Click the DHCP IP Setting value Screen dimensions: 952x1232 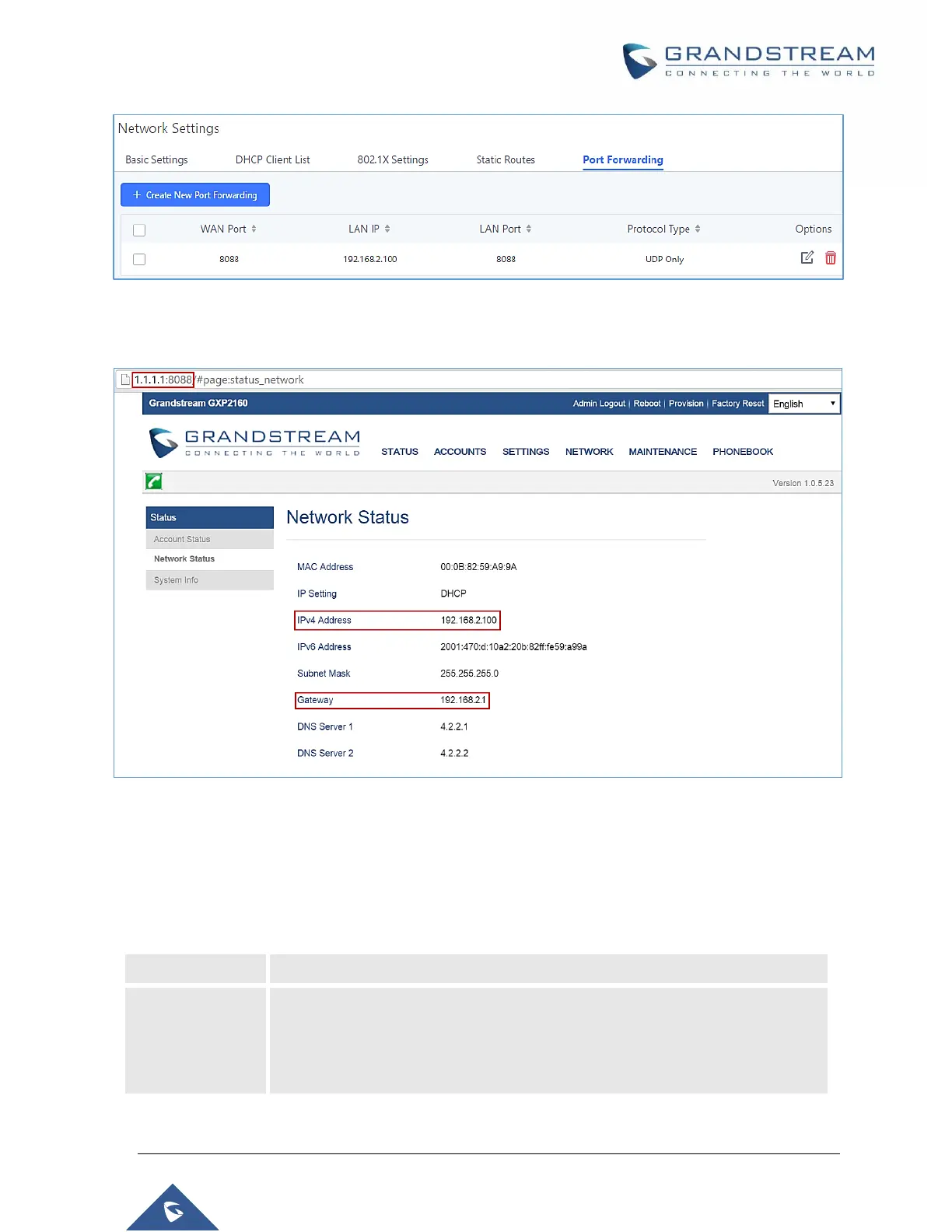[453, 594]
